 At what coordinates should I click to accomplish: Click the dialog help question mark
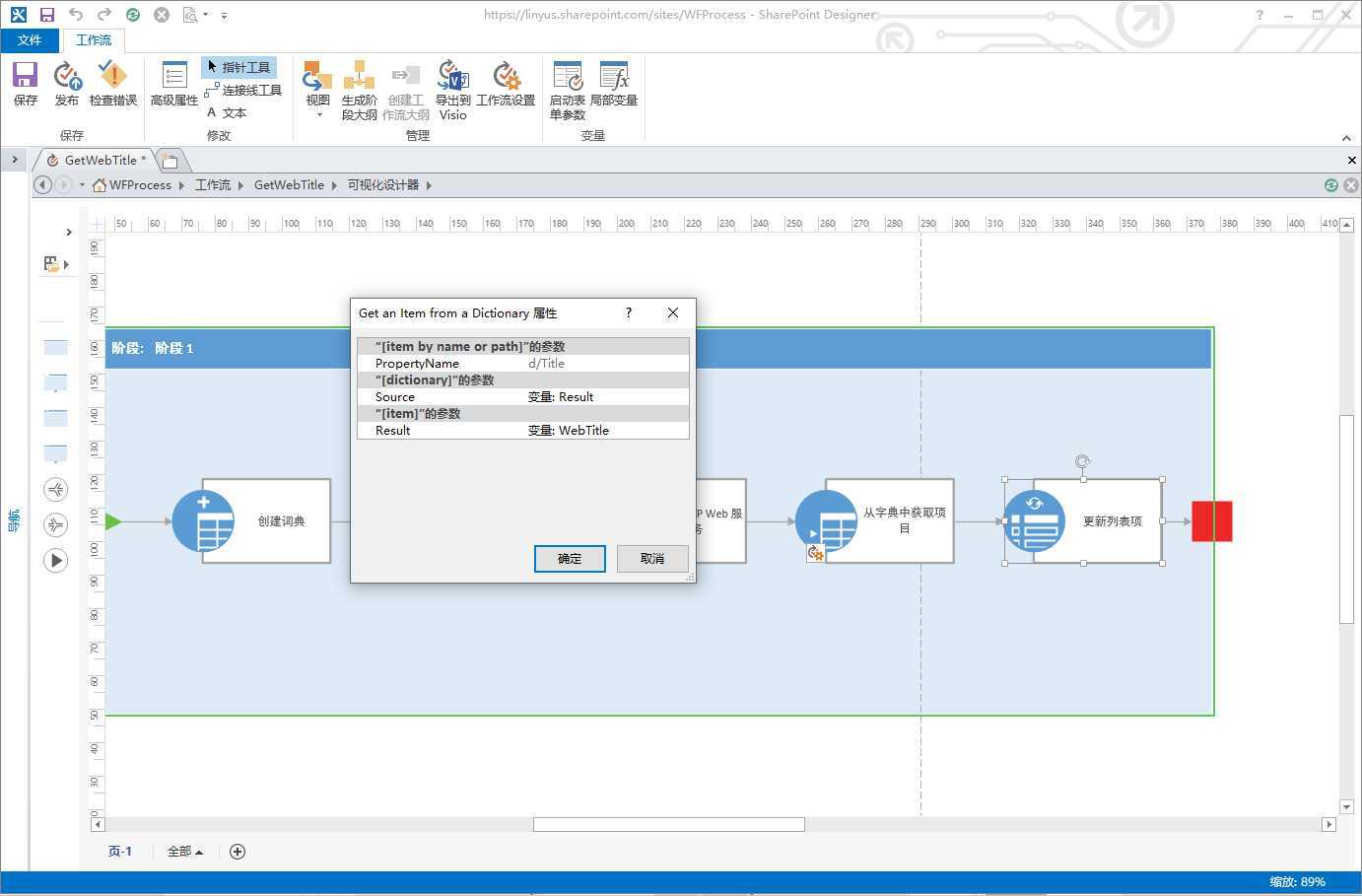(x=628, y=312)
